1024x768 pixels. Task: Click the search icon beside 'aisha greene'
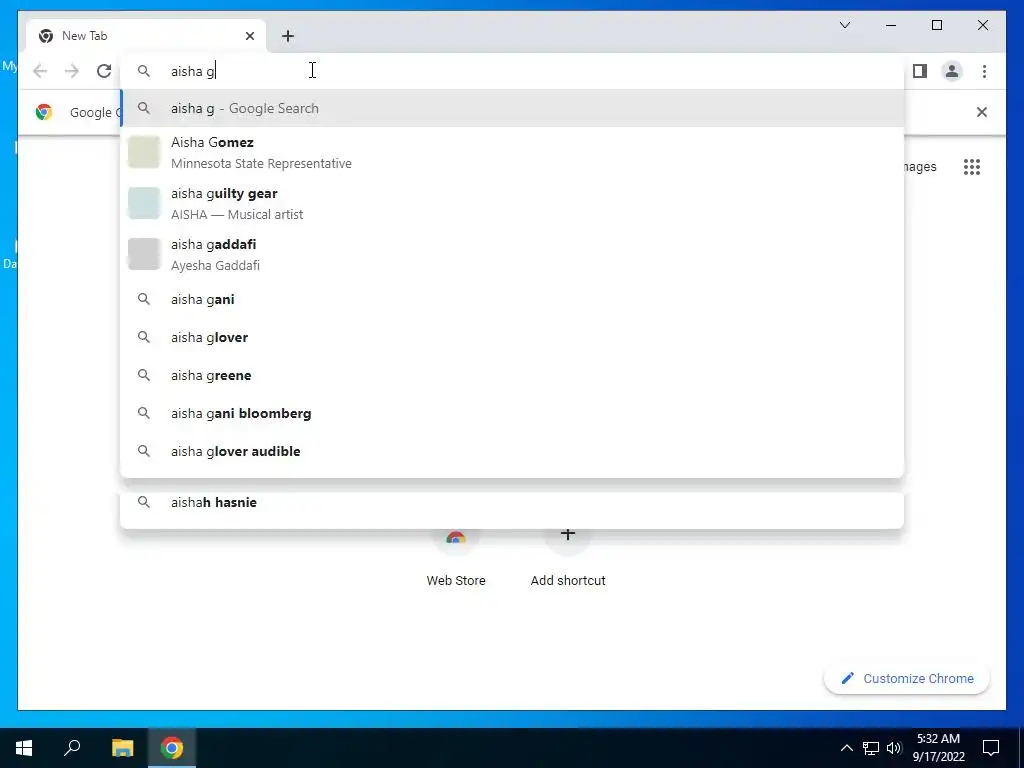point(144,375)
